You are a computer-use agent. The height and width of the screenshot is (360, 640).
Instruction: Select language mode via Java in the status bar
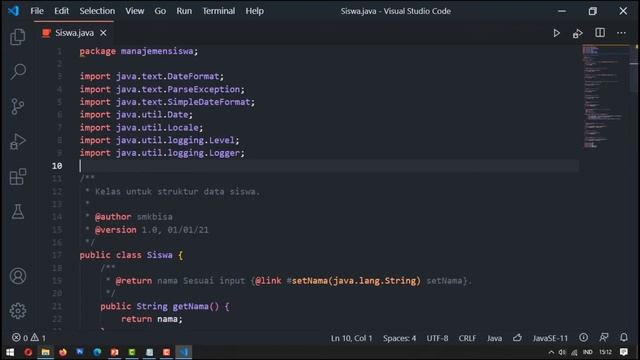click(494, 338)
